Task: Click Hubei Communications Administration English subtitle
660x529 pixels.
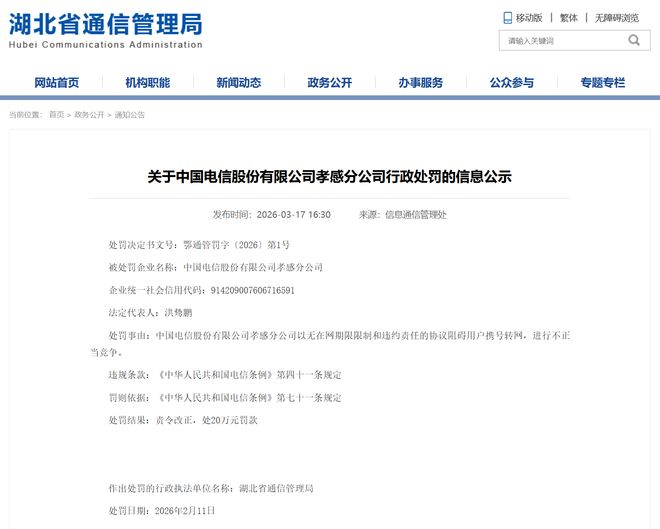Action: tap(106, 45)
